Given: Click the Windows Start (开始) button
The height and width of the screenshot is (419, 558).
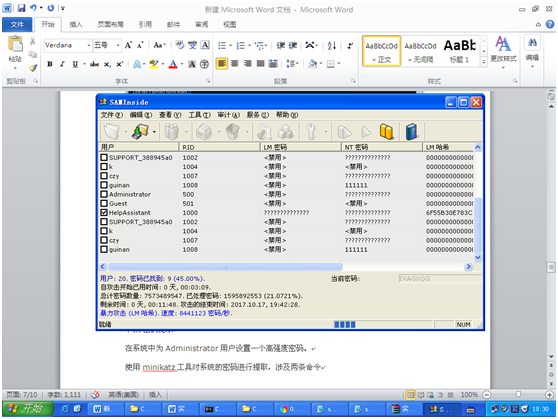Looking at the screenshot, I should [28, 409].
